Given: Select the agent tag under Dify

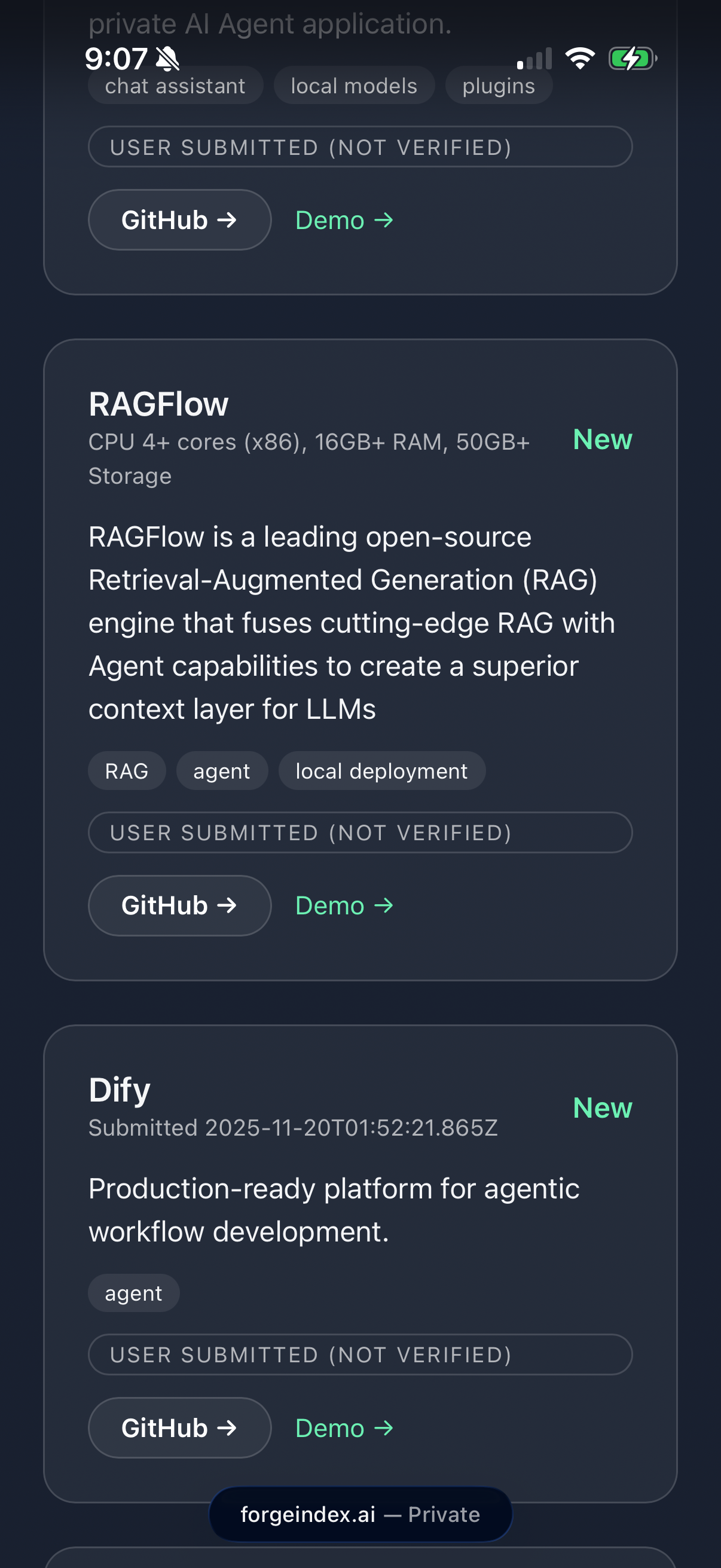Looking at the screenshot, I should point(133,1293).
